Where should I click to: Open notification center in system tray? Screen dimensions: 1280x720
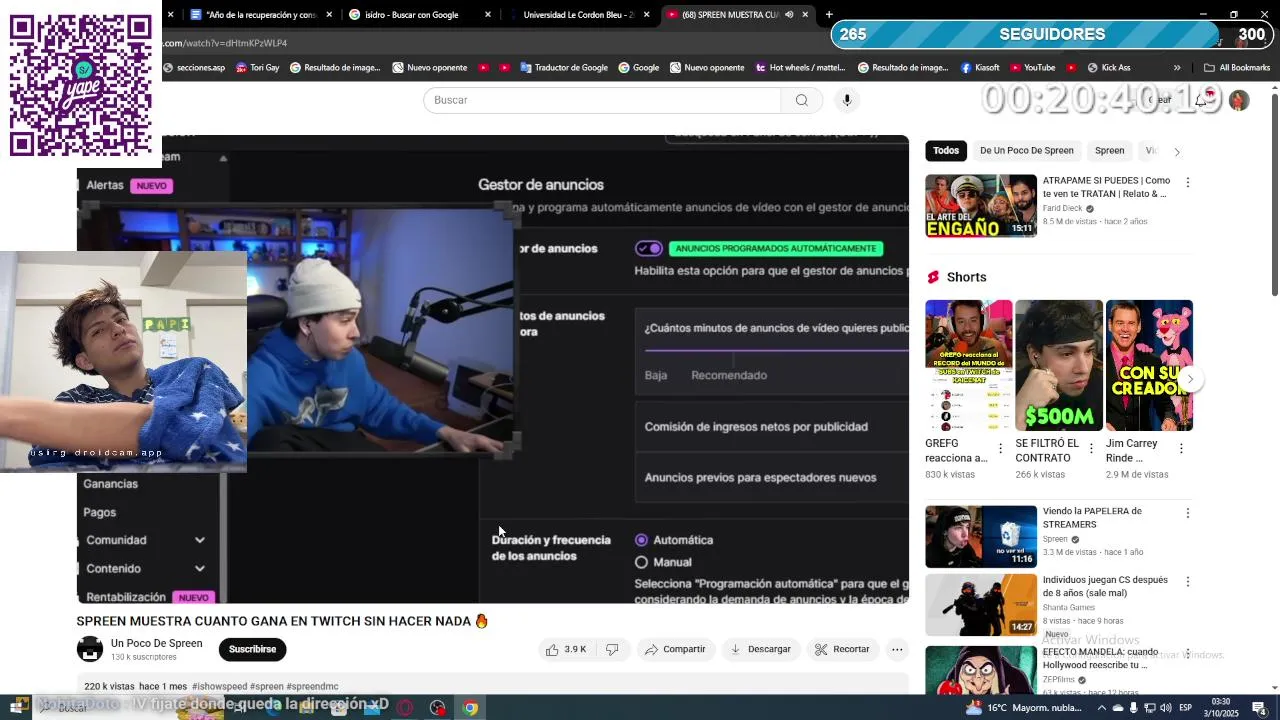(x=1259, y=708)
